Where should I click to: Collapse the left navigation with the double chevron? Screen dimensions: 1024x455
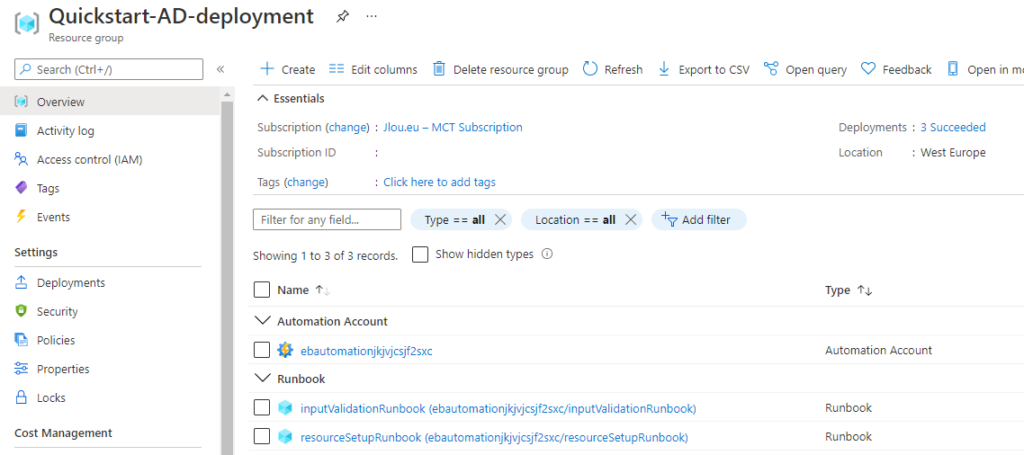pyautogui.click(x=221, y=69)
